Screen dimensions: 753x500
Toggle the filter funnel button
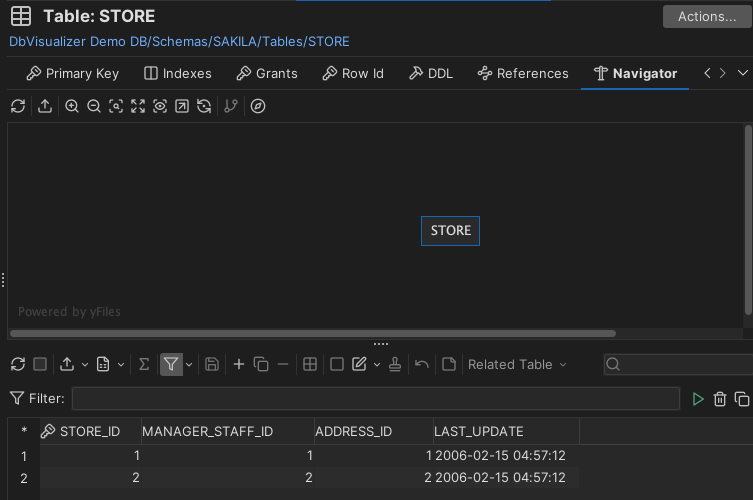pyautogui.click(x=171, y=365)
